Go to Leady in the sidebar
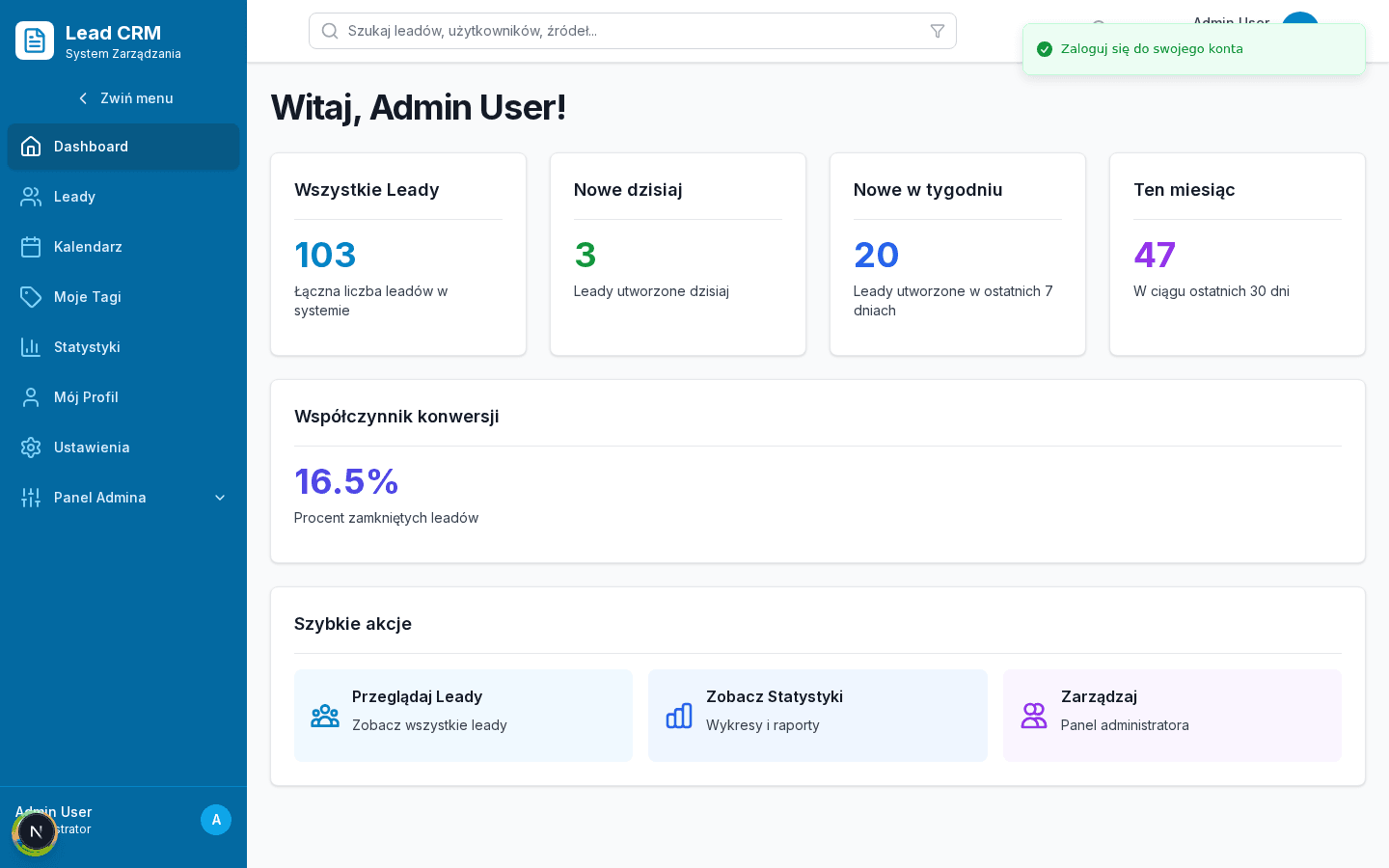 (123, 197)
